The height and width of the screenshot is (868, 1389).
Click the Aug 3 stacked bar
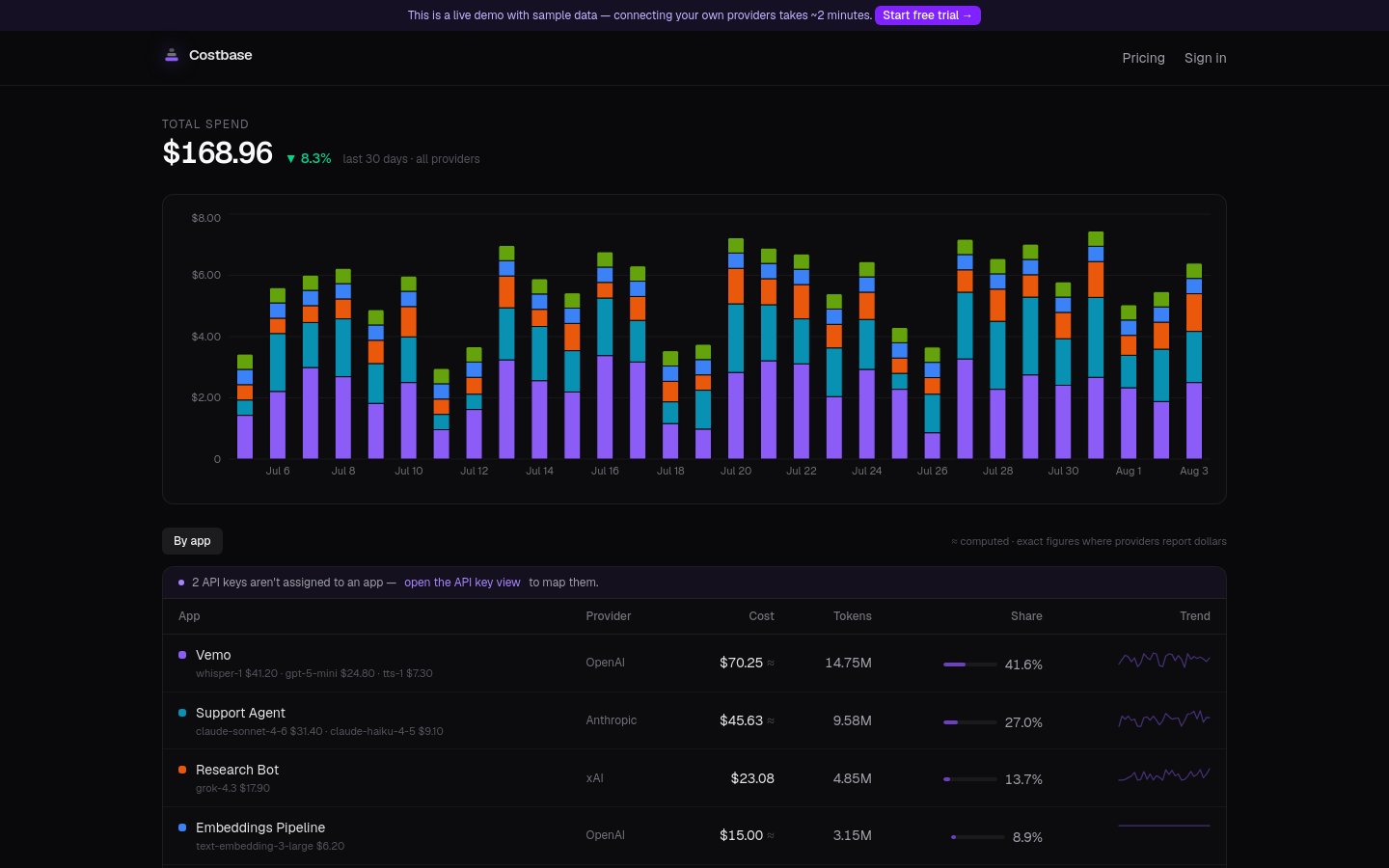[x=1194, y=361]
